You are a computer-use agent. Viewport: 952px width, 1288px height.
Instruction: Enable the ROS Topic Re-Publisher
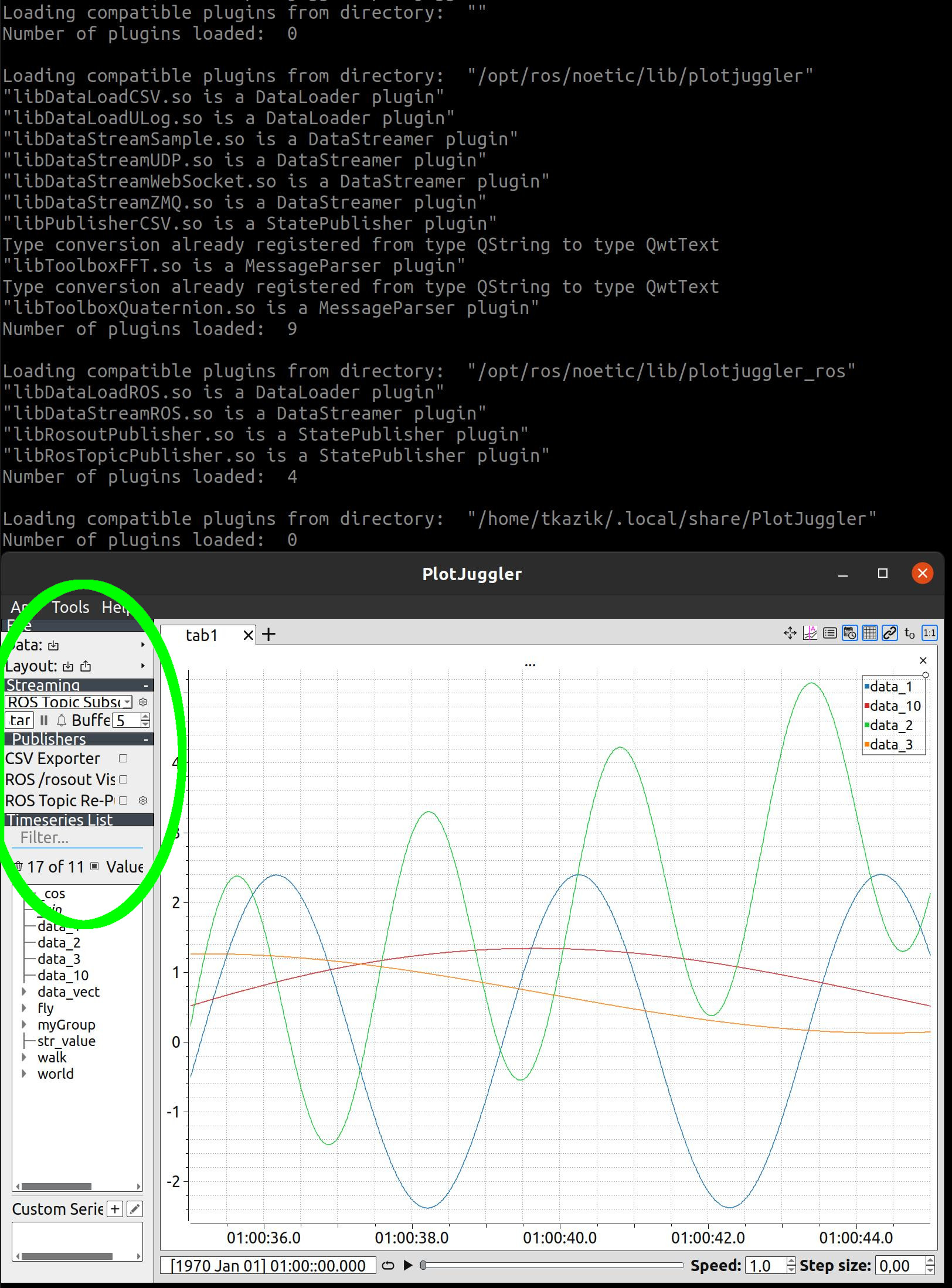point(123,800)
